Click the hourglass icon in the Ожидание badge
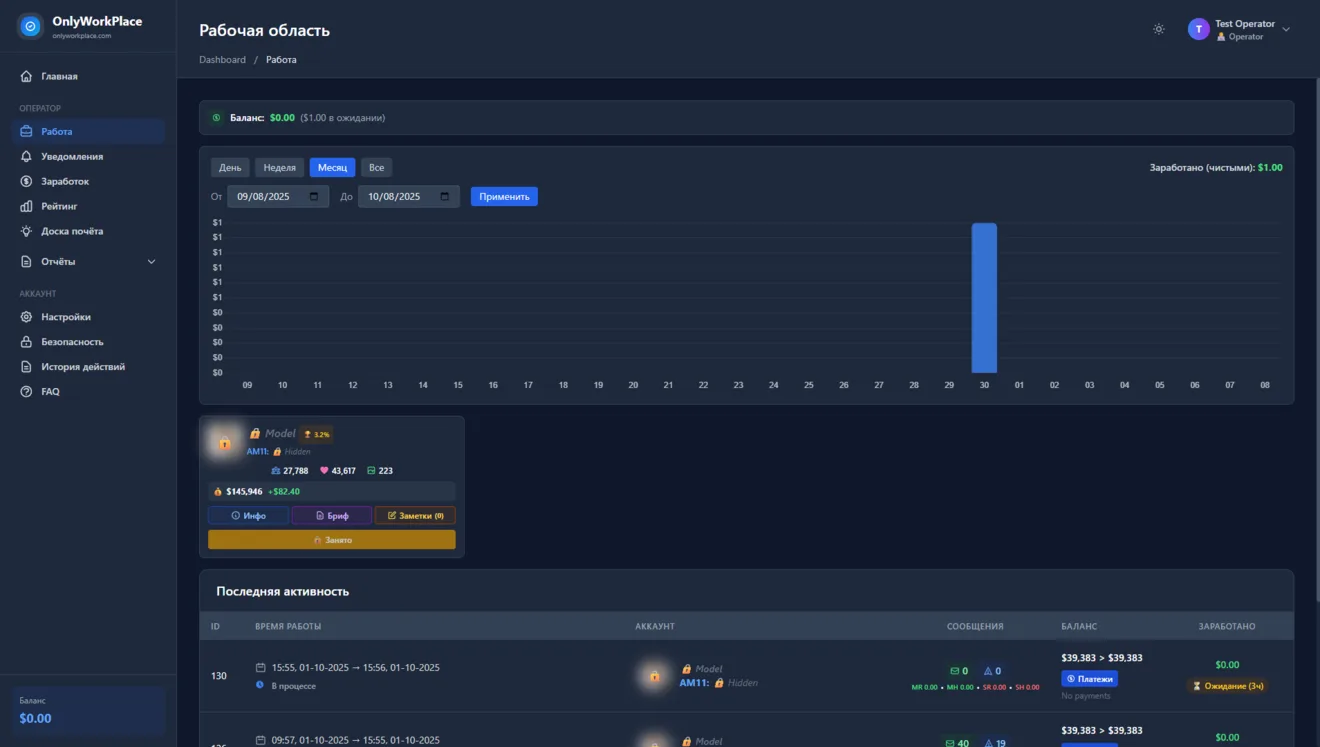The image size is (1320, 747). [1196, 686]
